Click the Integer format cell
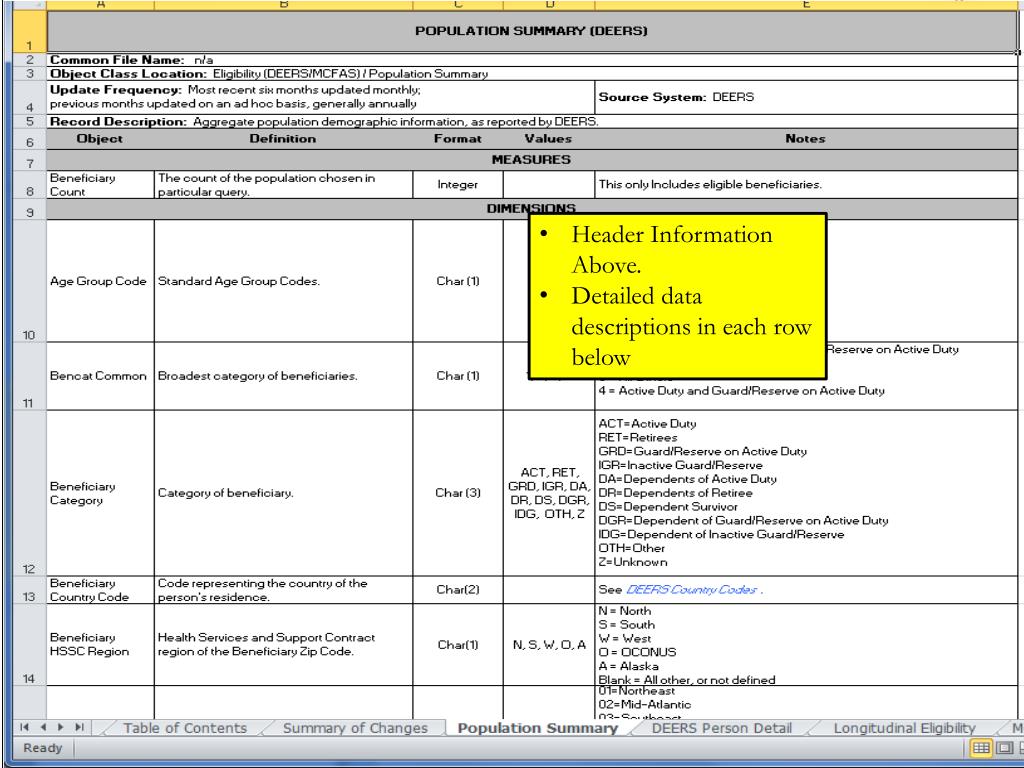Viewport: 1024px width, 768px height. click(x=458, y=185)
